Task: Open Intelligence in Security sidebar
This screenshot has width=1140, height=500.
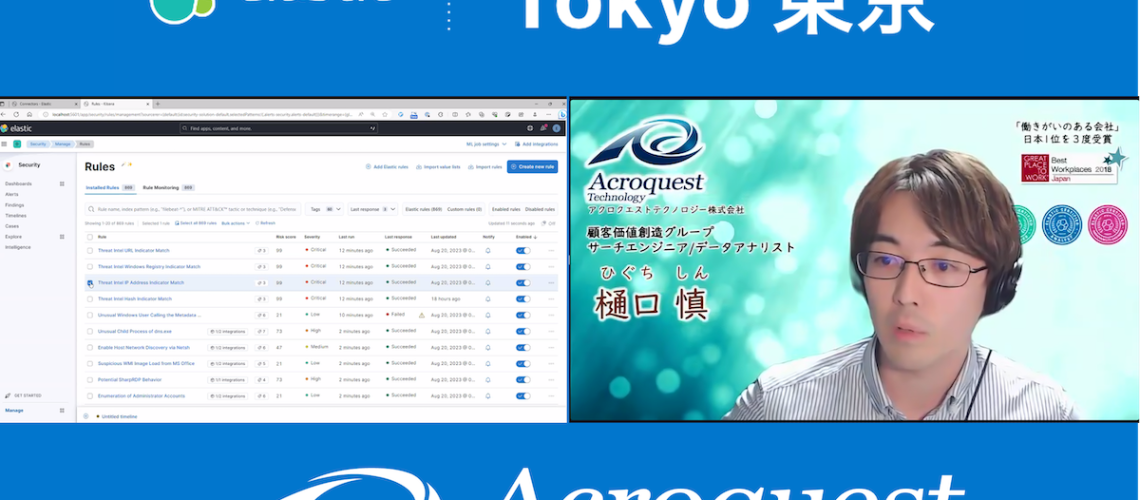Action: pos(17,247)
